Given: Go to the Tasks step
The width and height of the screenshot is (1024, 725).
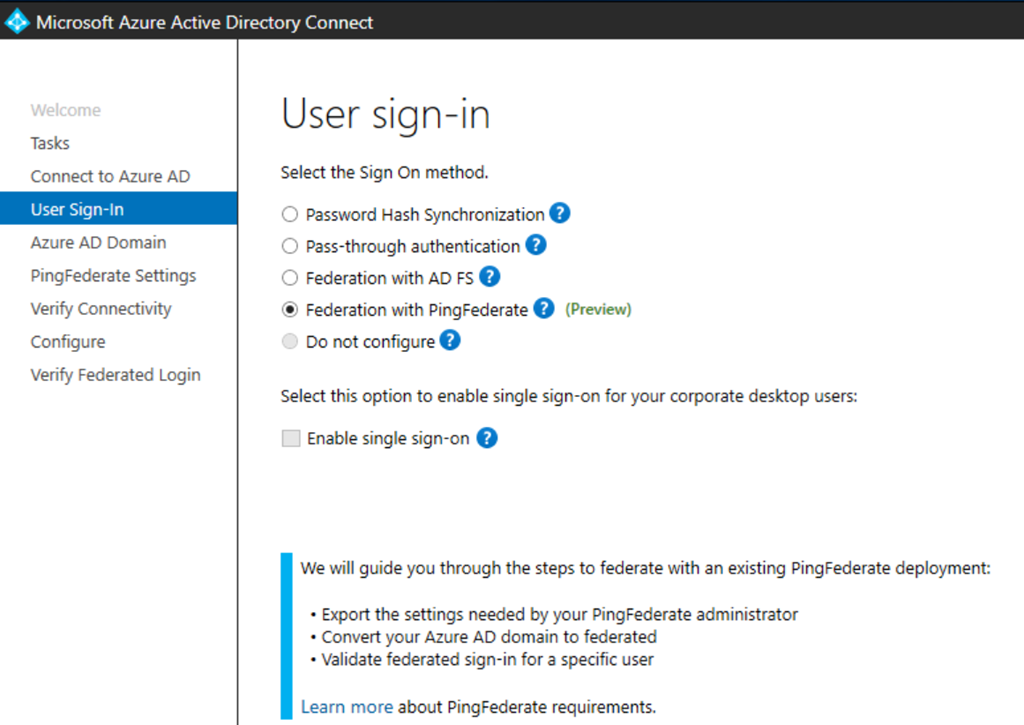Looking at the screenshot, I should pyautogui.click(x=50, y=143).
